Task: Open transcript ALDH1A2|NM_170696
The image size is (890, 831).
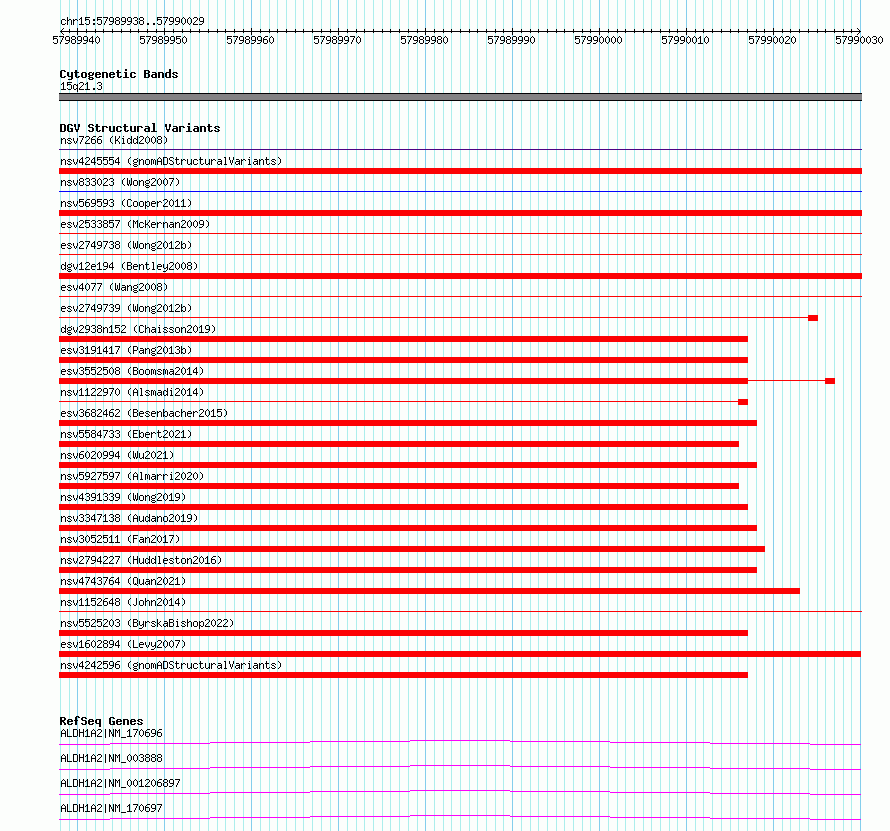Action: (111, 733)
